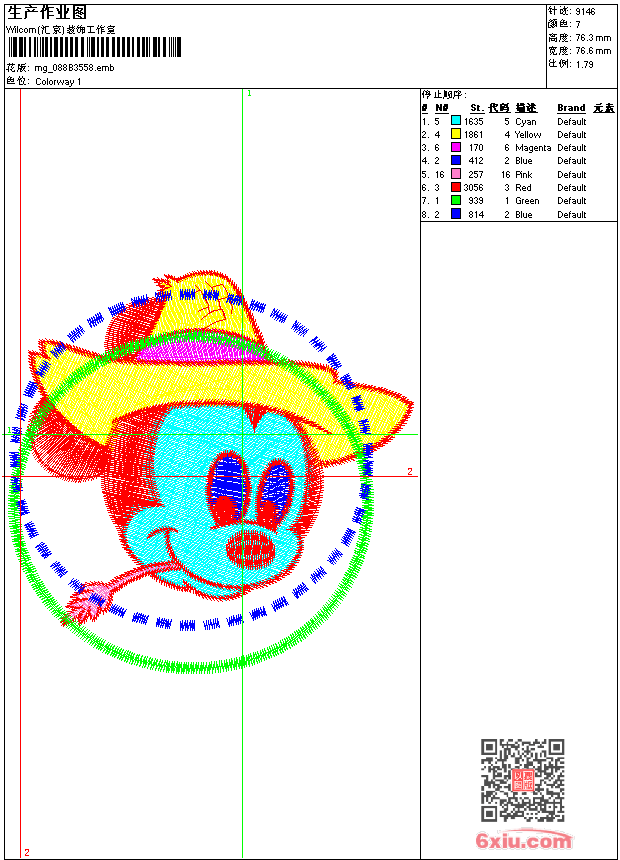Image resolution: width=620 pixels, height=860 pixels.
Task: Click Default brand in the Cyan row
Action: (x=572, y=122)
